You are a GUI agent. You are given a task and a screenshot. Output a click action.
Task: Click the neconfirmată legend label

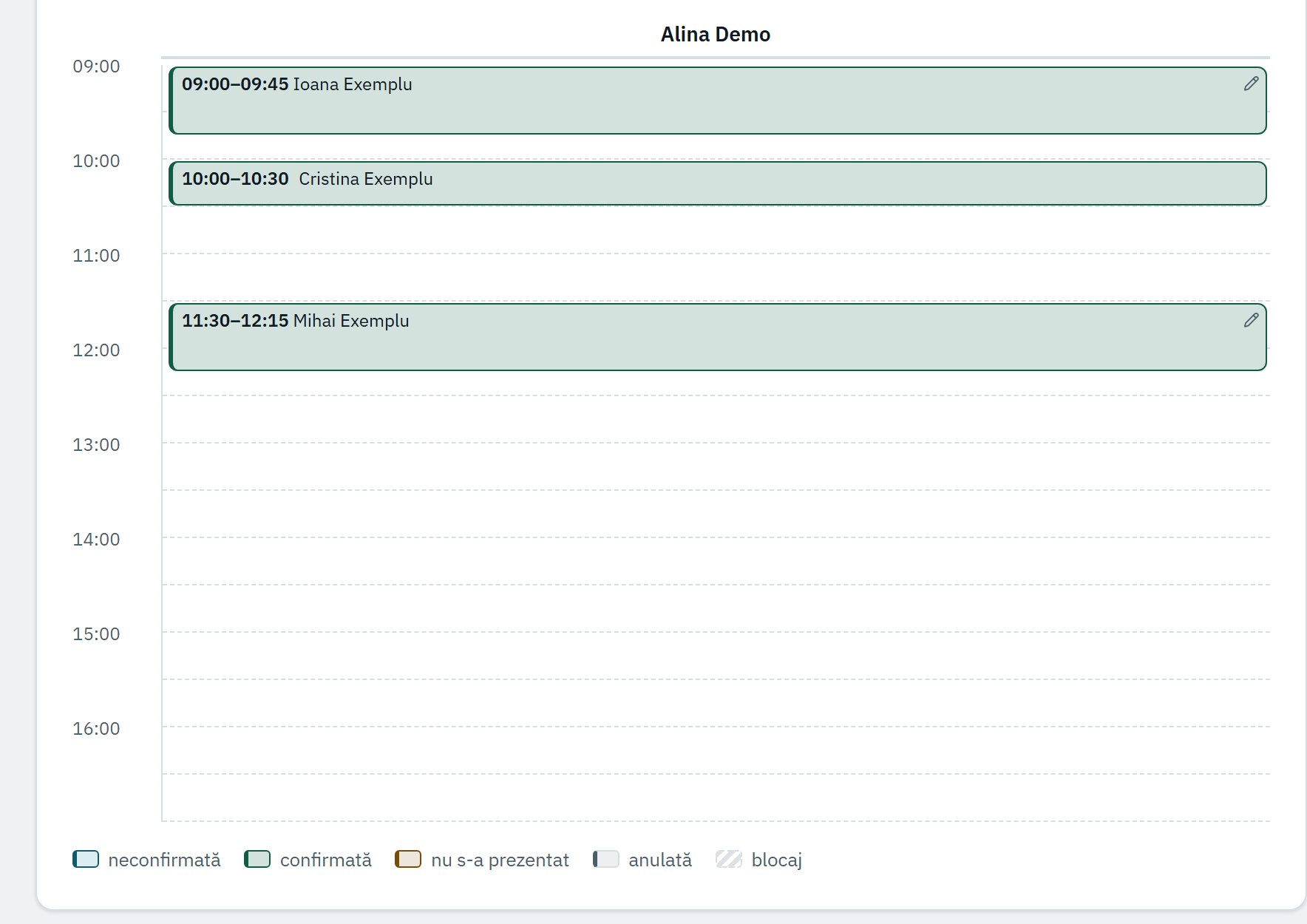(164, 860)
